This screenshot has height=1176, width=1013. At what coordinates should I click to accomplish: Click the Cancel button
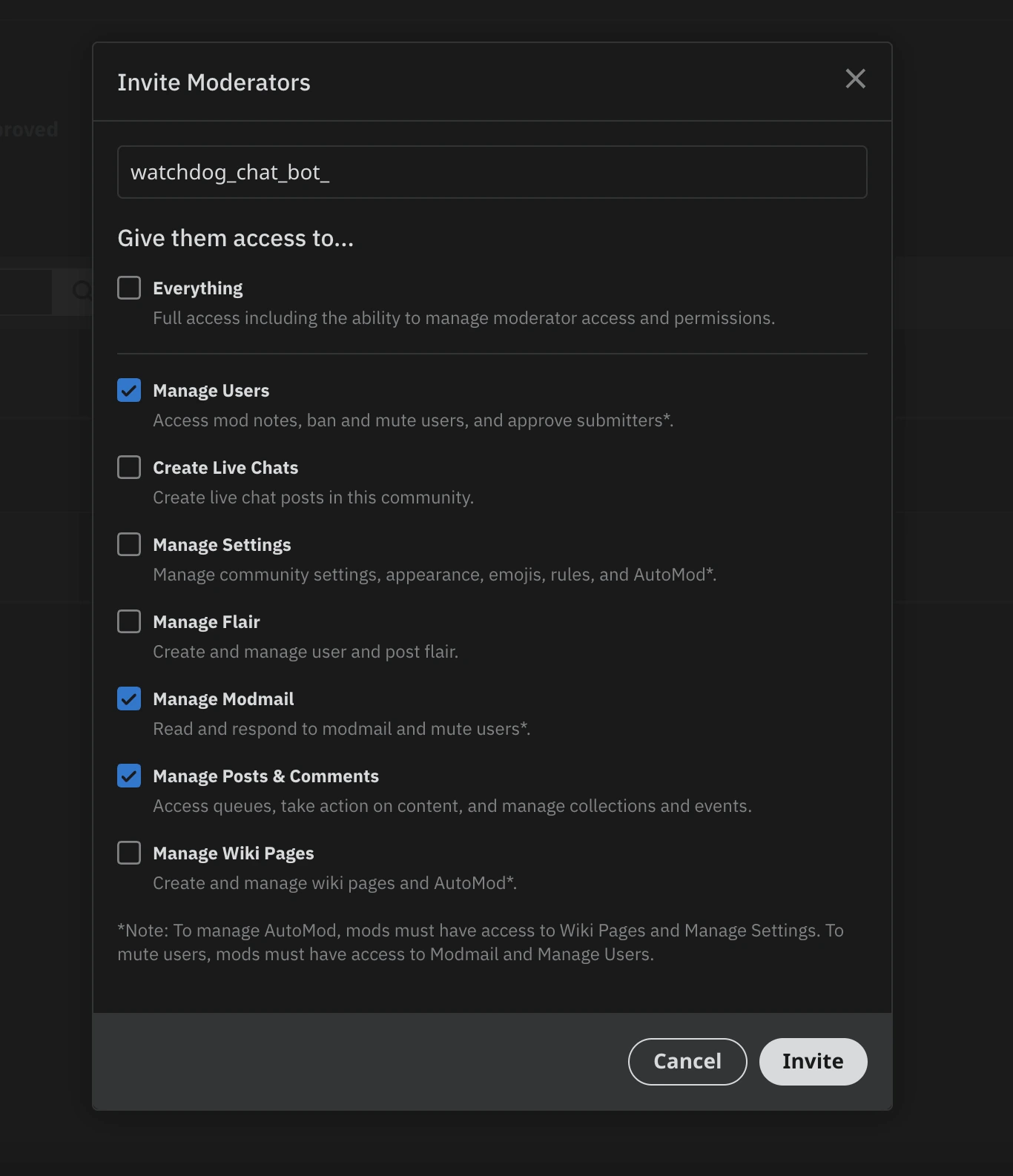pos(687,1062)
